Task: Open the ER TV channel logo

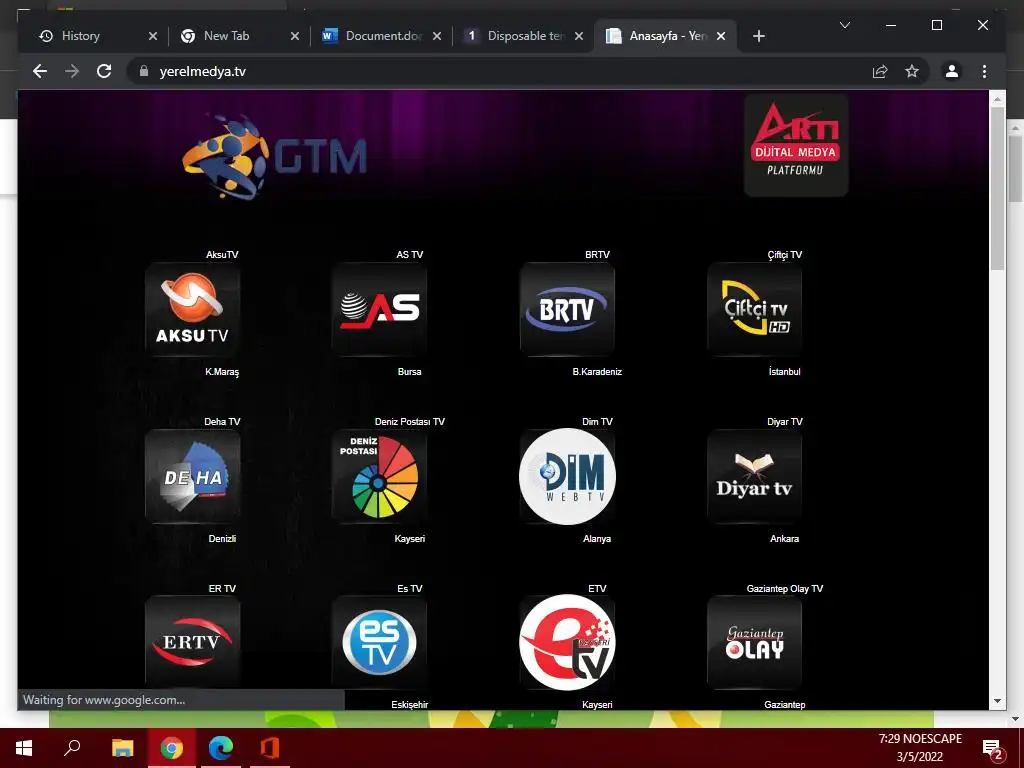Action: pyautogui.click(x=193, y=642)
